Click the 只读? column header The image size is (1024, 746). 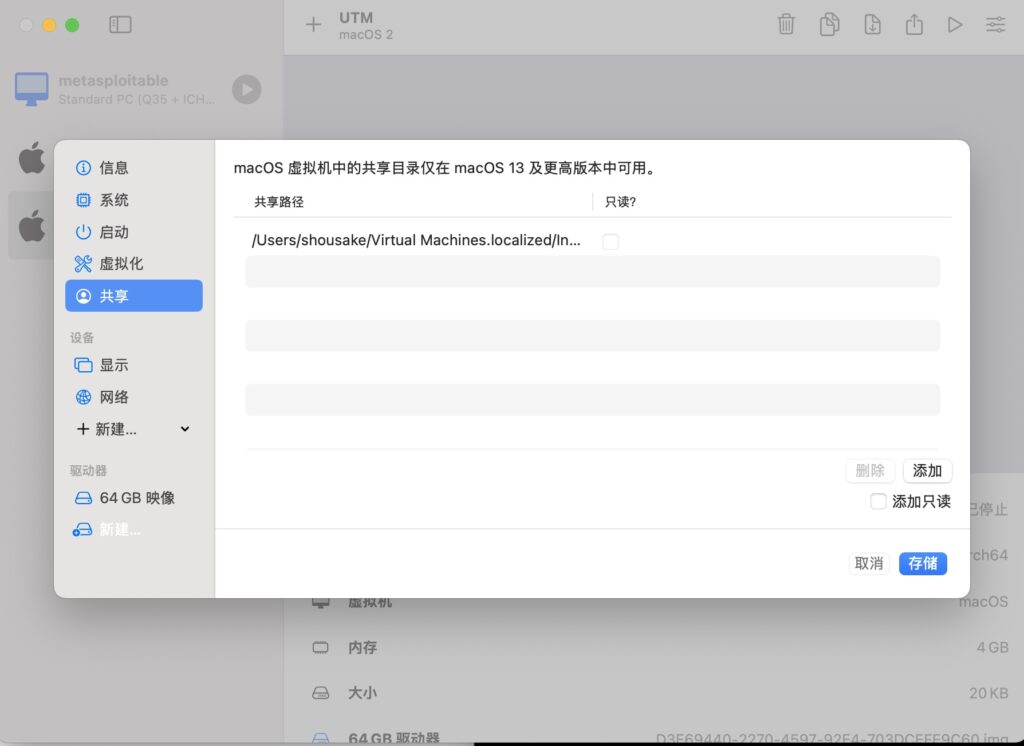pyautogui.click(x=620, y=202)
